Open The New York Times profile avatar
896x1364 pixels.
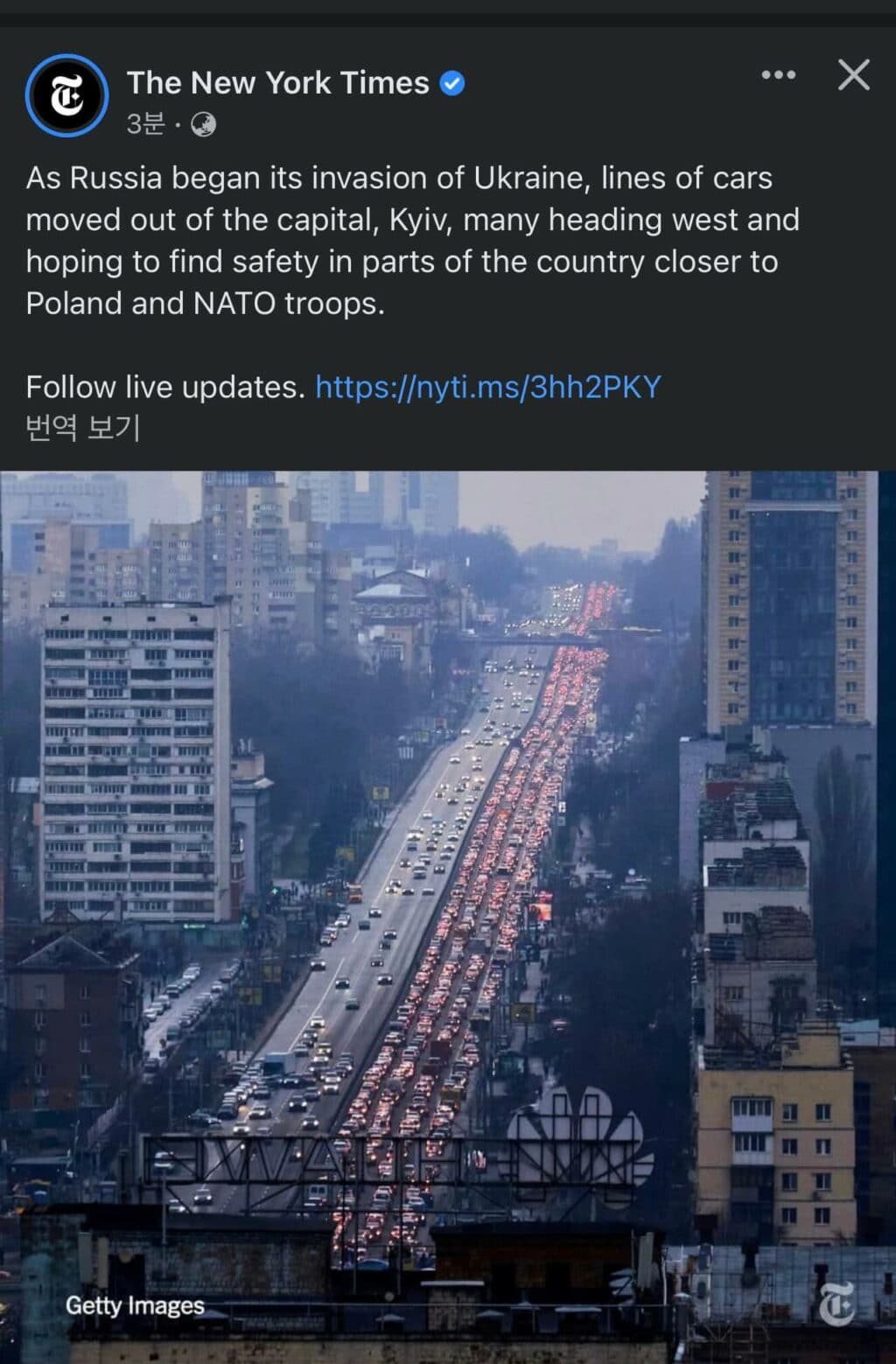tap(66, 96)
